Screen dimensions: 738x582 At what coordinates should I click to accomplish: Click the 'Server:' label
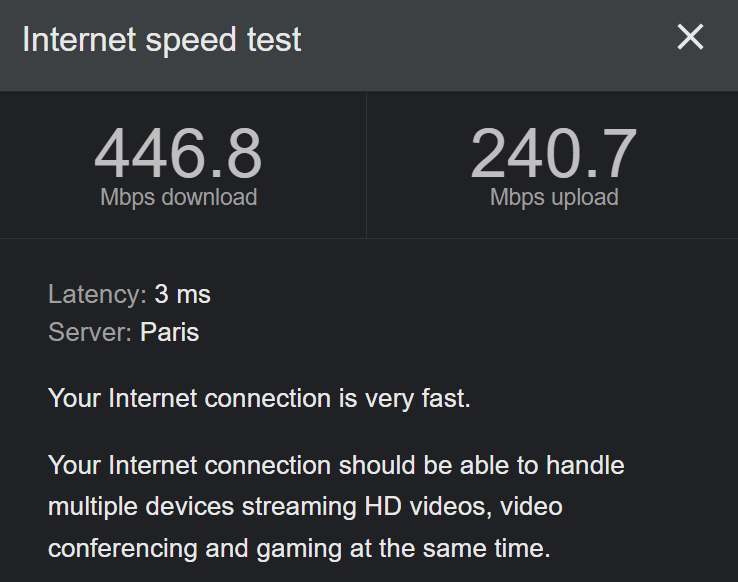90,332
